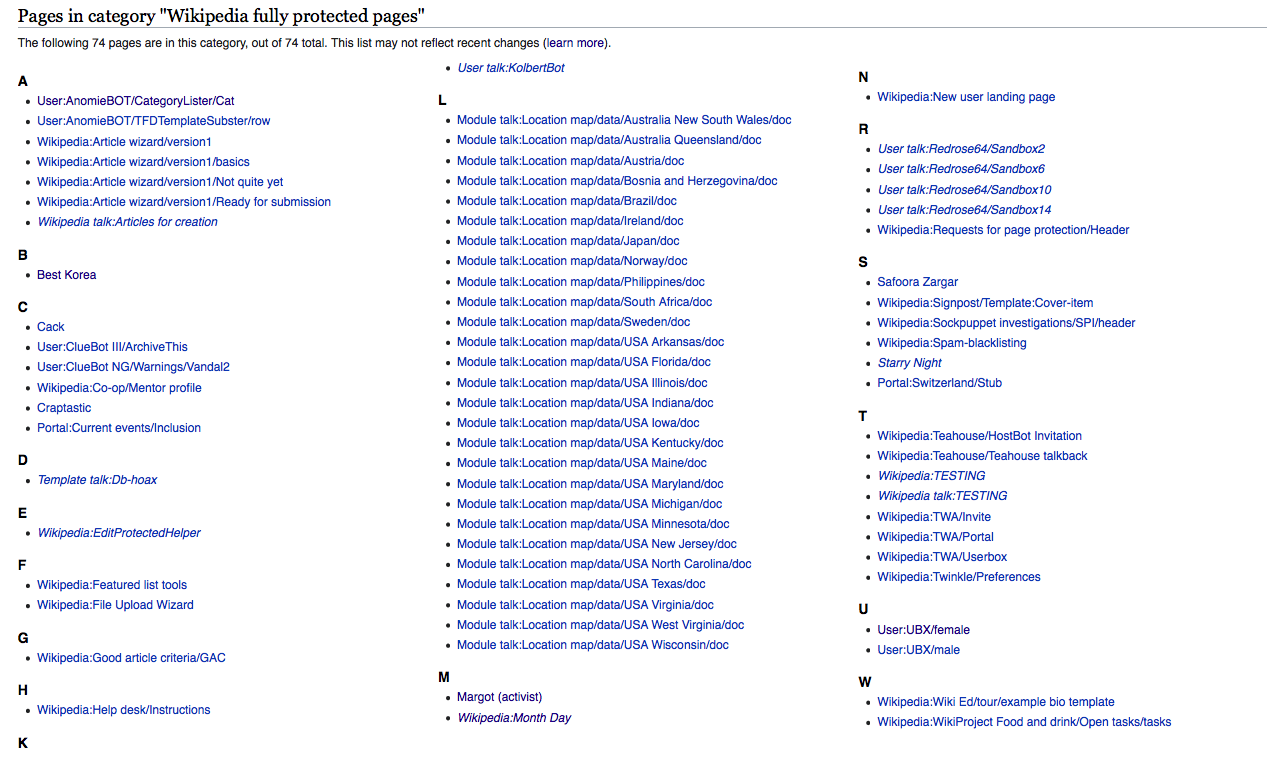This screenshot has height=757, width=1276.
Task: Select Wikipedia:Twinkle/Preferences link
Action: click(958, 577)
